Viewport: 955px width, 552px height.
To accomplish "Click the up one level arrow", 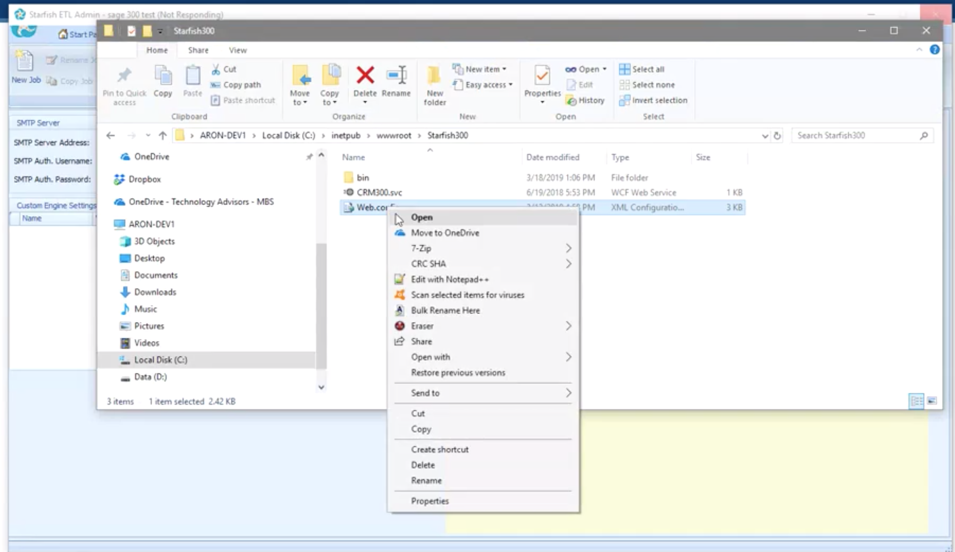I will click(163, 135).
